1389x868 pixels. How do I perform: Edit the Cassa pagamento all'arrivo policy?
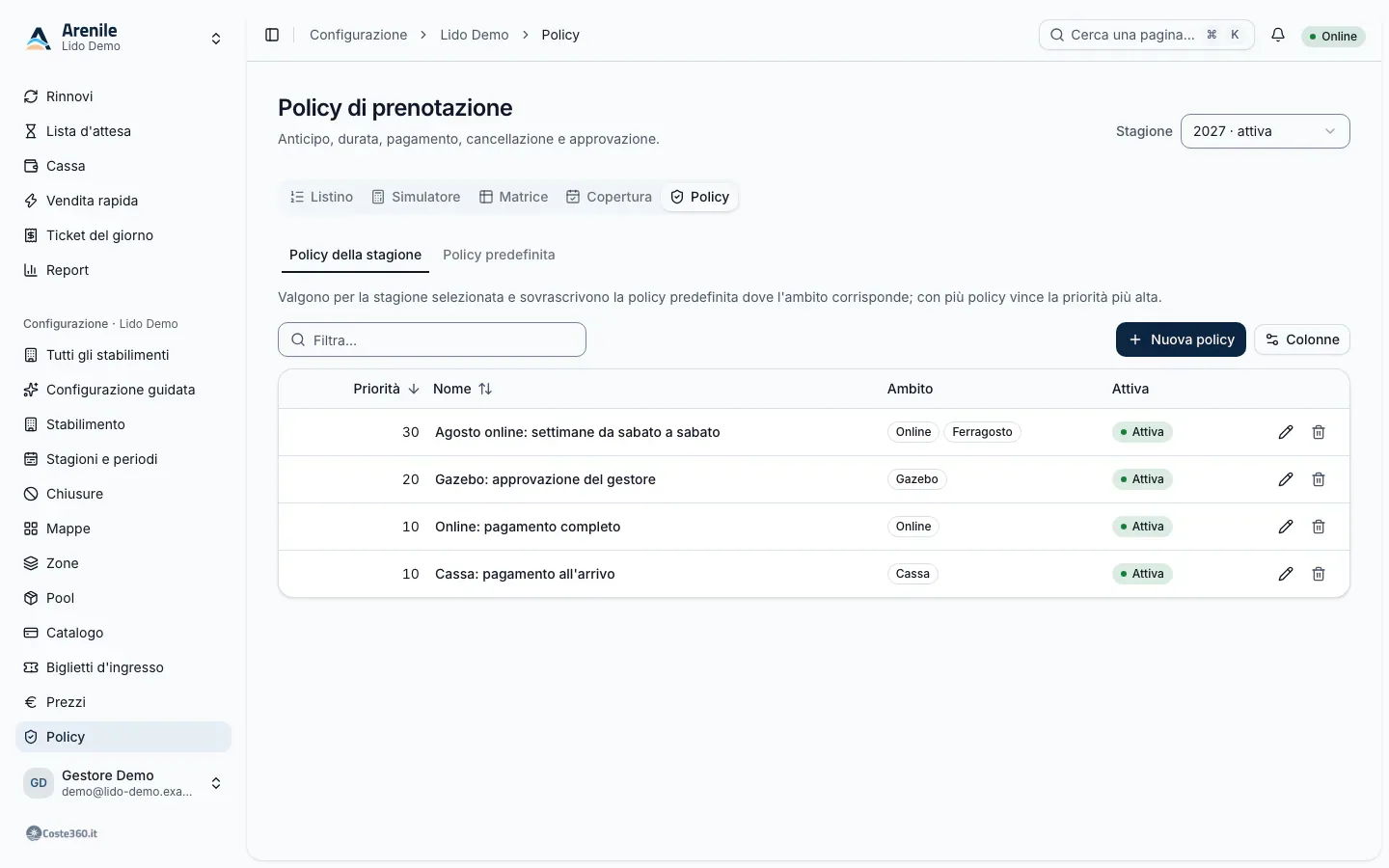(1286, 574)
